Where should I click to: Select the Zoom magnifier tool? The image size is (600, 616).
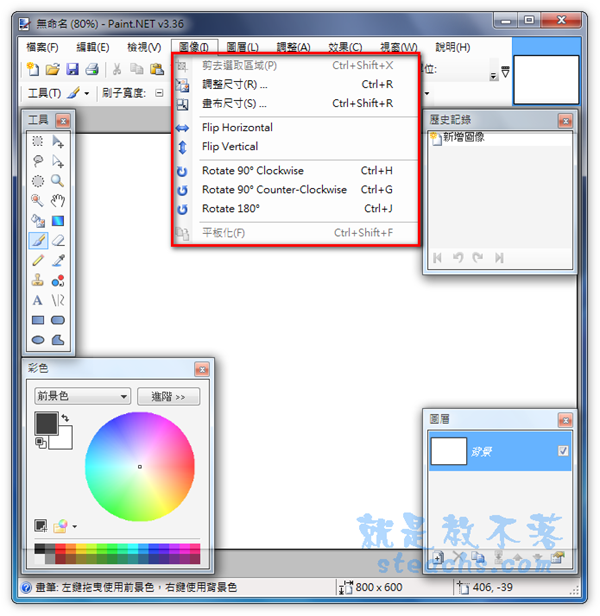(58, 181)
